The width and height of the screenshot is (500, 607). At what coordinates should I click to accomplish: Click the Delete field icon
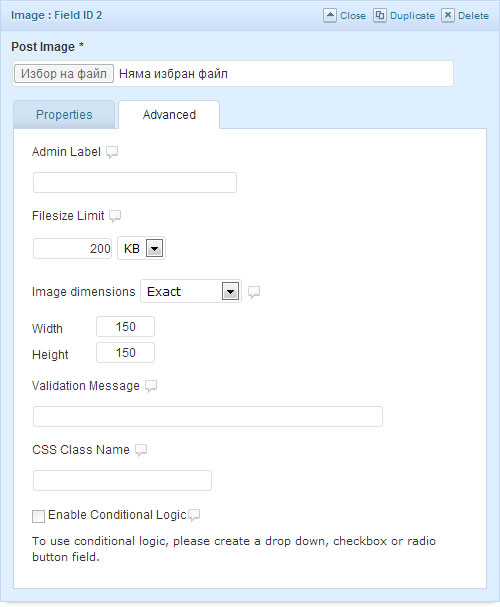(x=448, y=15)
